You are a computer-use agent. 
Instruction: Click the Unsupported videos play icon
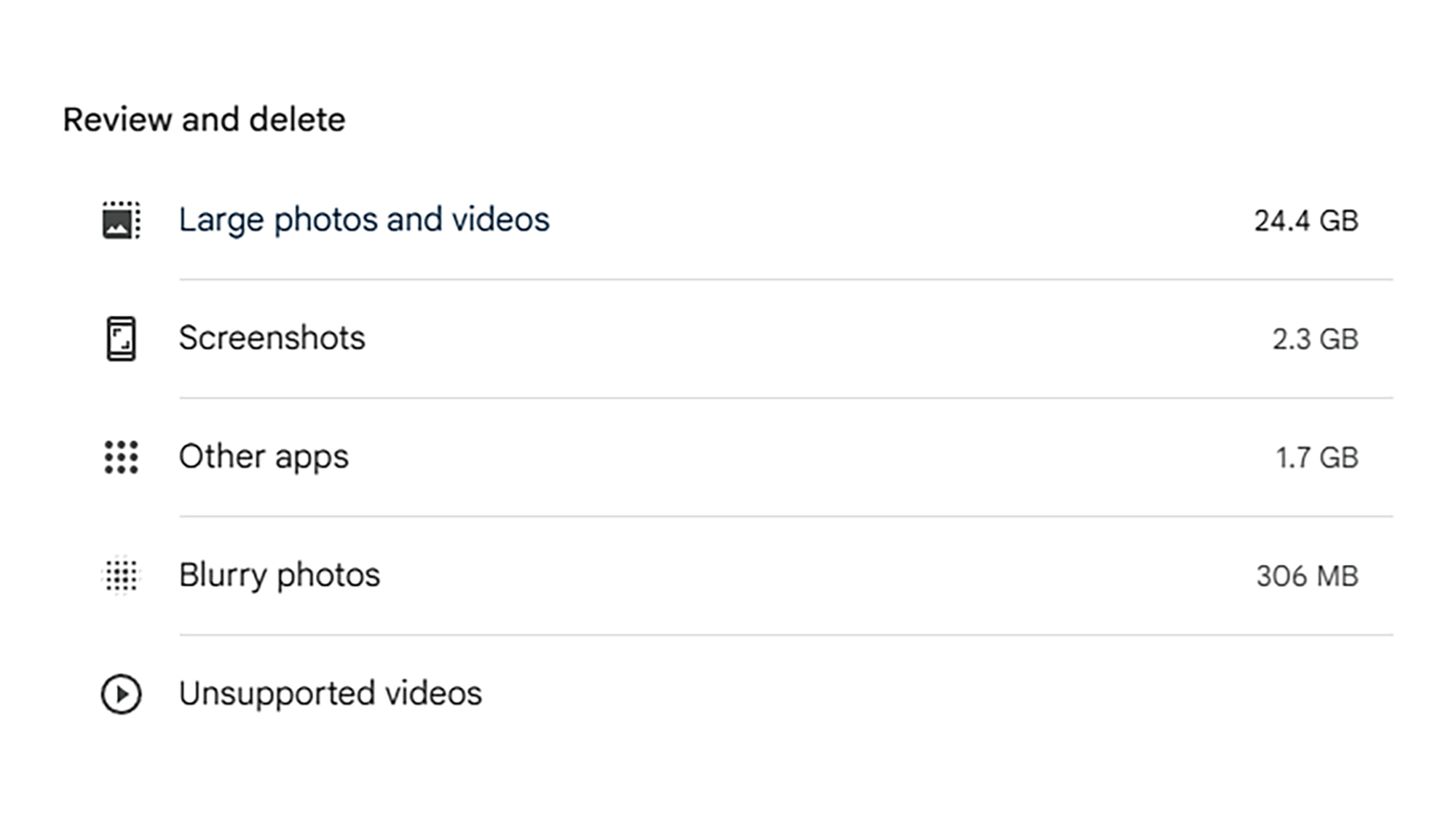(121, 693)
